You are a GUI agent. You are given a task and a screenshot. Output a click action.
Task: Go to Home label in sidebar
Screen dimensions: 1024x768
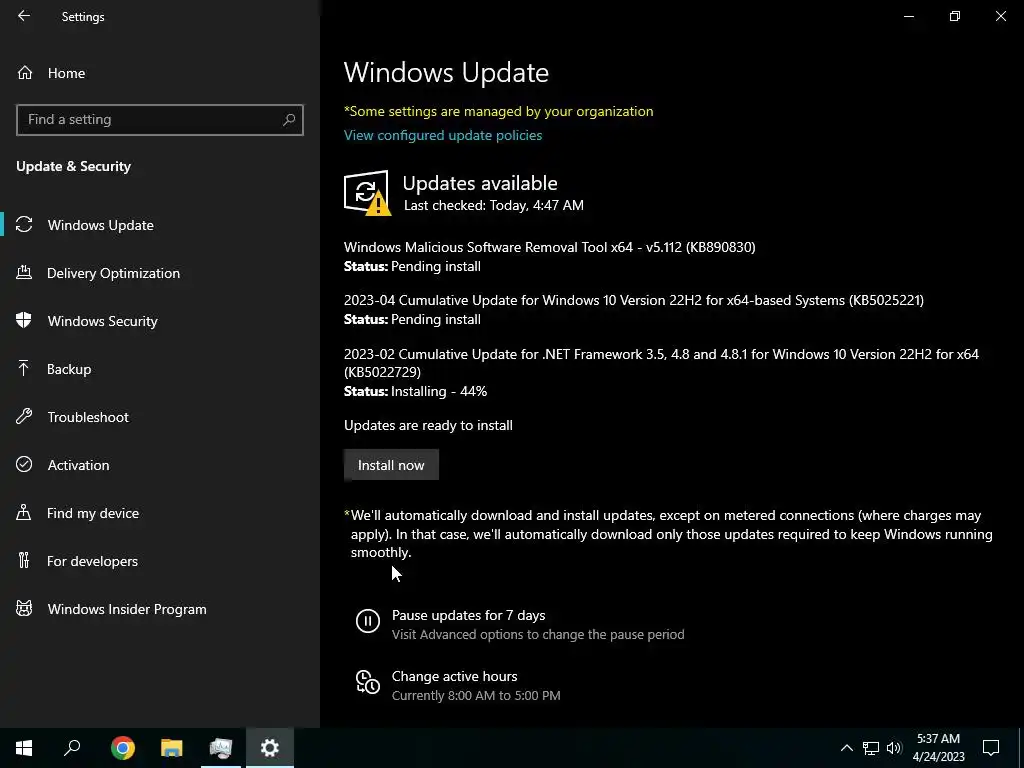pos(66,73)
